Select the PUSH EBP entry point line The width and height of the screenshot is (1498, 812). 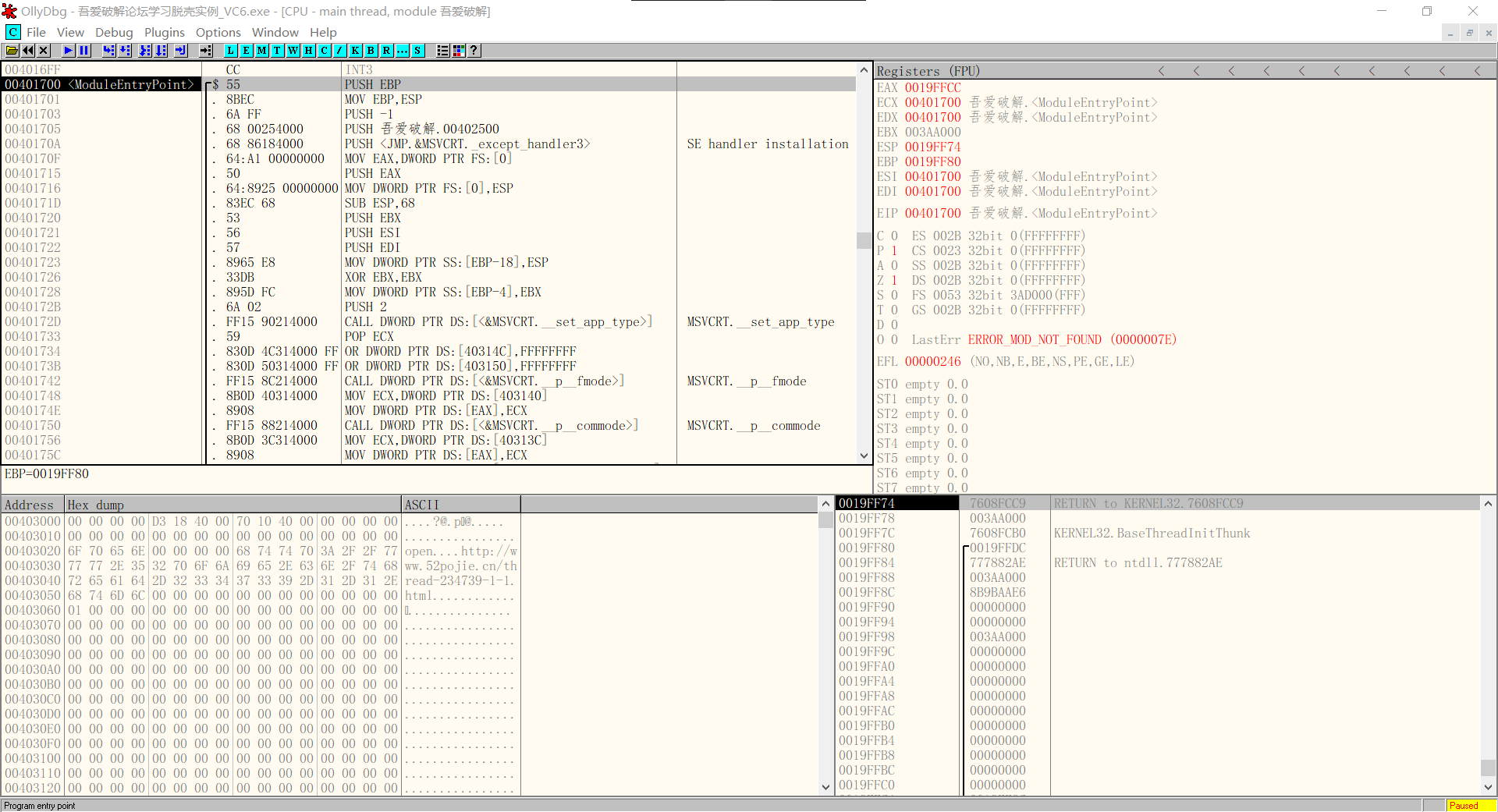point(373,84)
